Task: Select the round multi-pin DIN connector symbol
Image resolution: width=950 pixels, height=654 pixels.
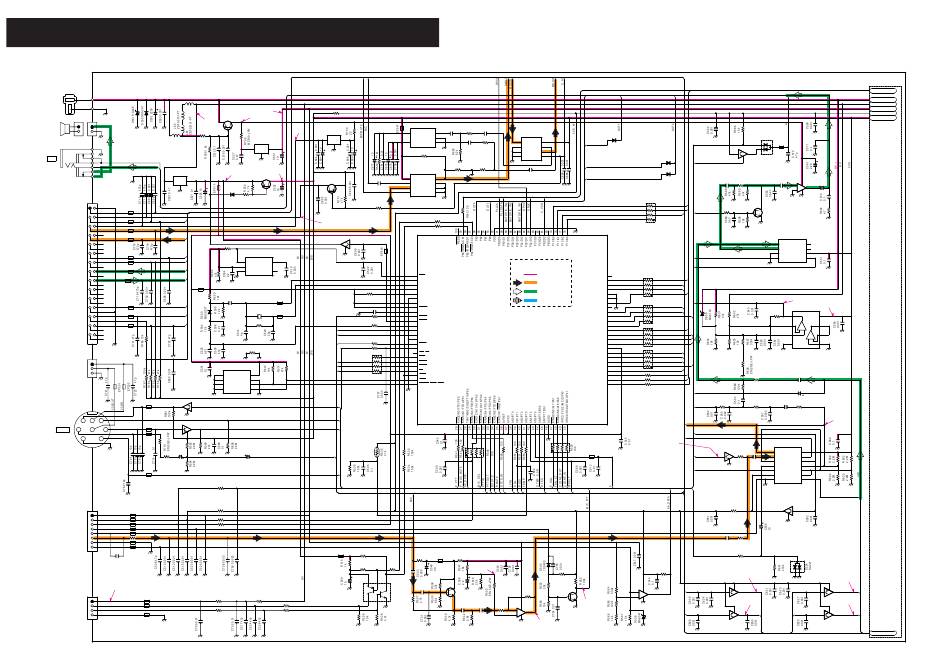Action: (x=92, y=429)
